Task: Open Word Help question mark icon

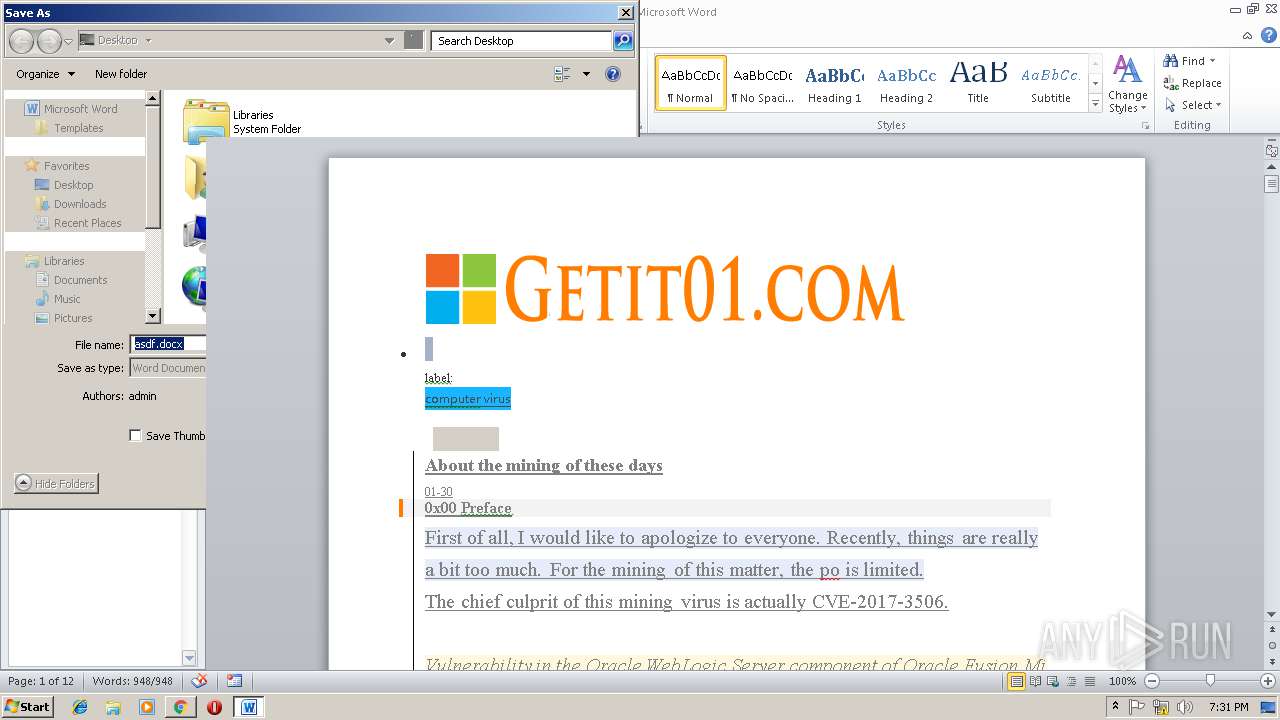Action: (1269, 35)
